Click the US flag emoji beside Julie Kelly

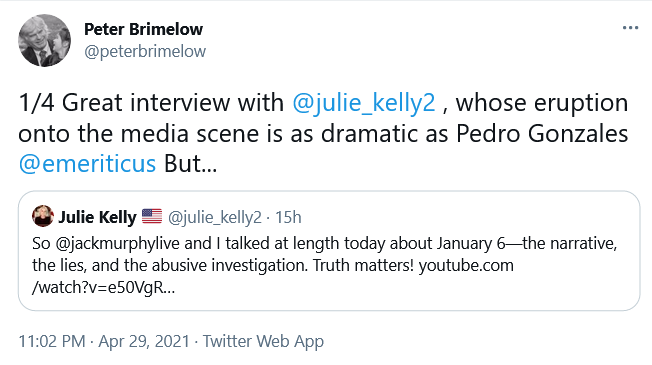coord(152,216)
